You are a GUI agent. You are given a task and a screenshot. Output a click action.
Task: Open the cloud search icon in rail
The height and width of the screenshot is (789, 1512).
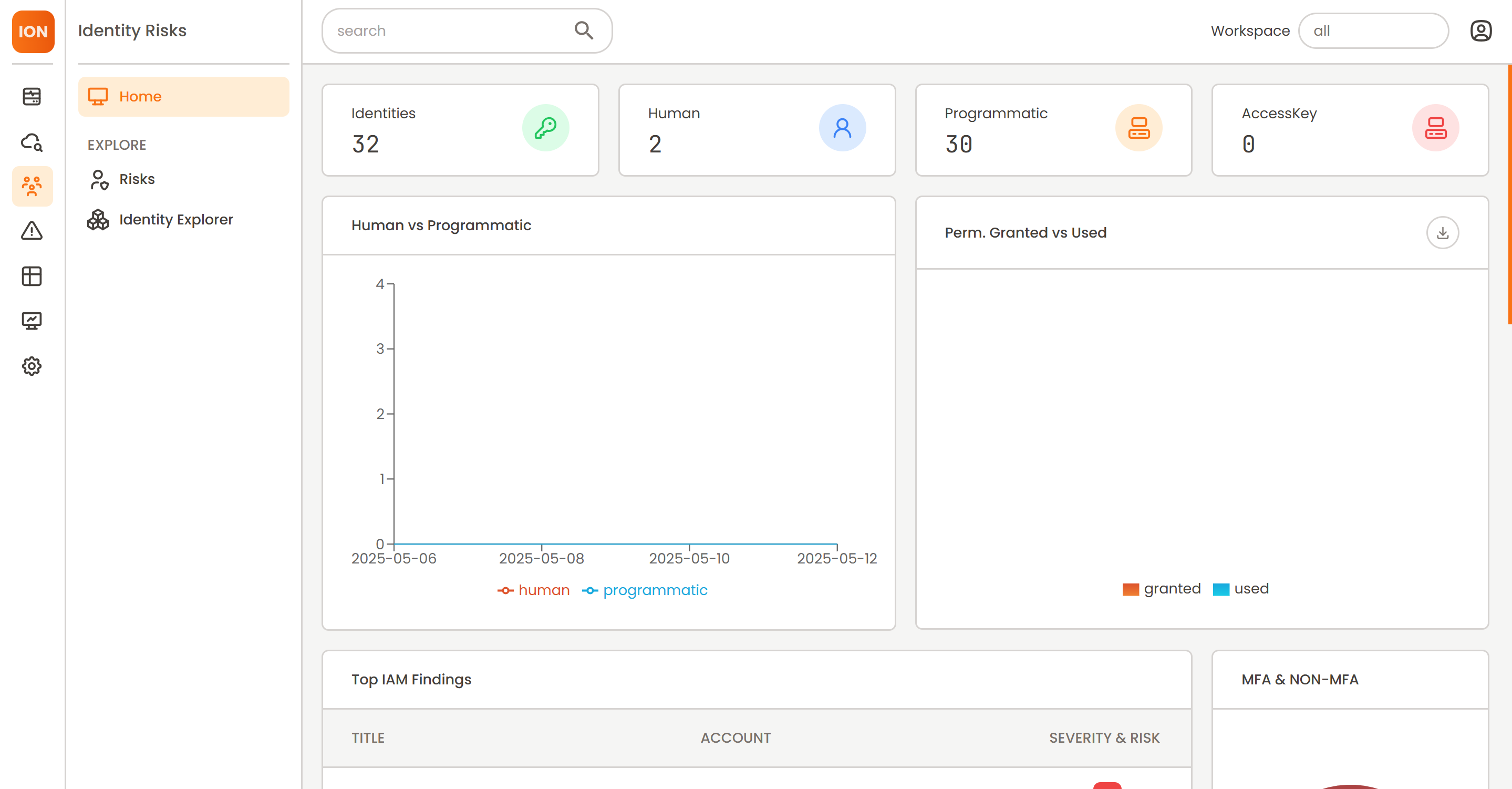tap(32, 141)
